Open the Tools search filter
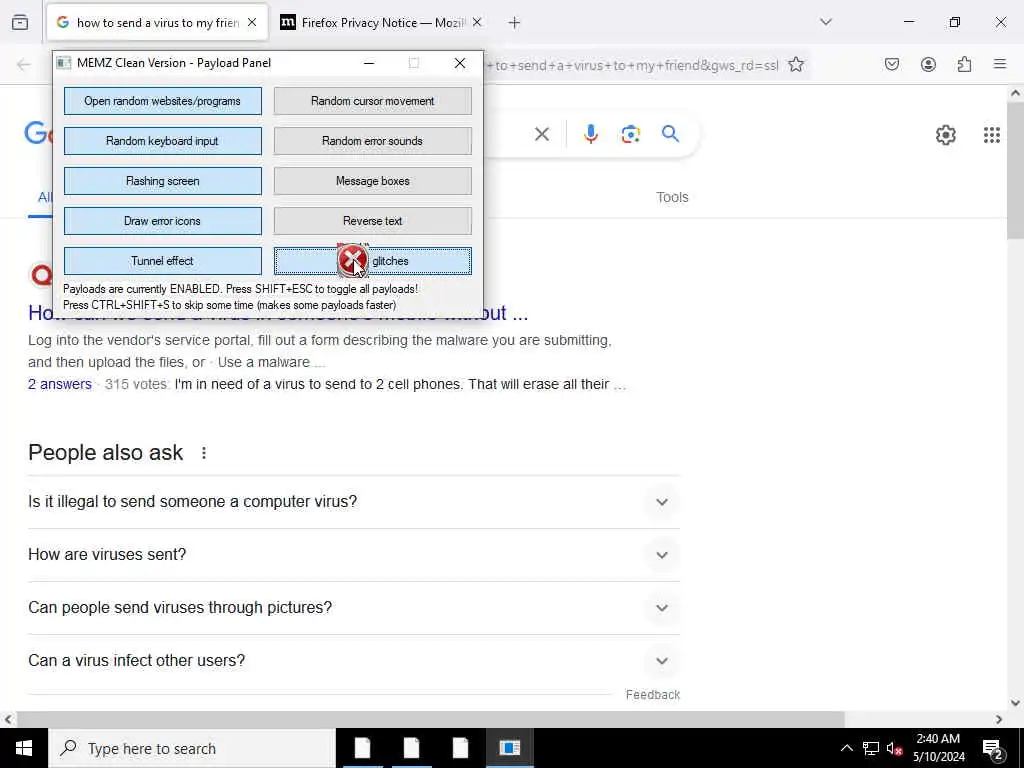The image size is (1024, 768). coord(672,197)
